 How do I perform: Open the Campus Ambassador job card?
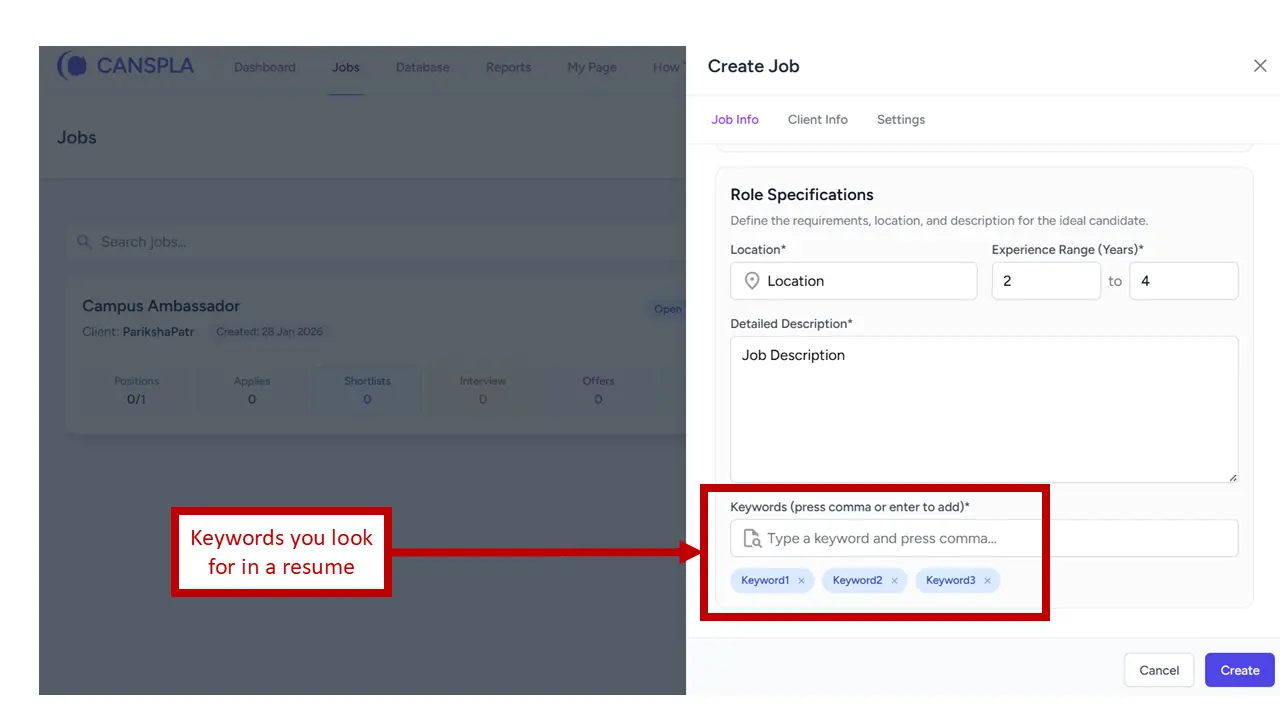pos(161,306)
